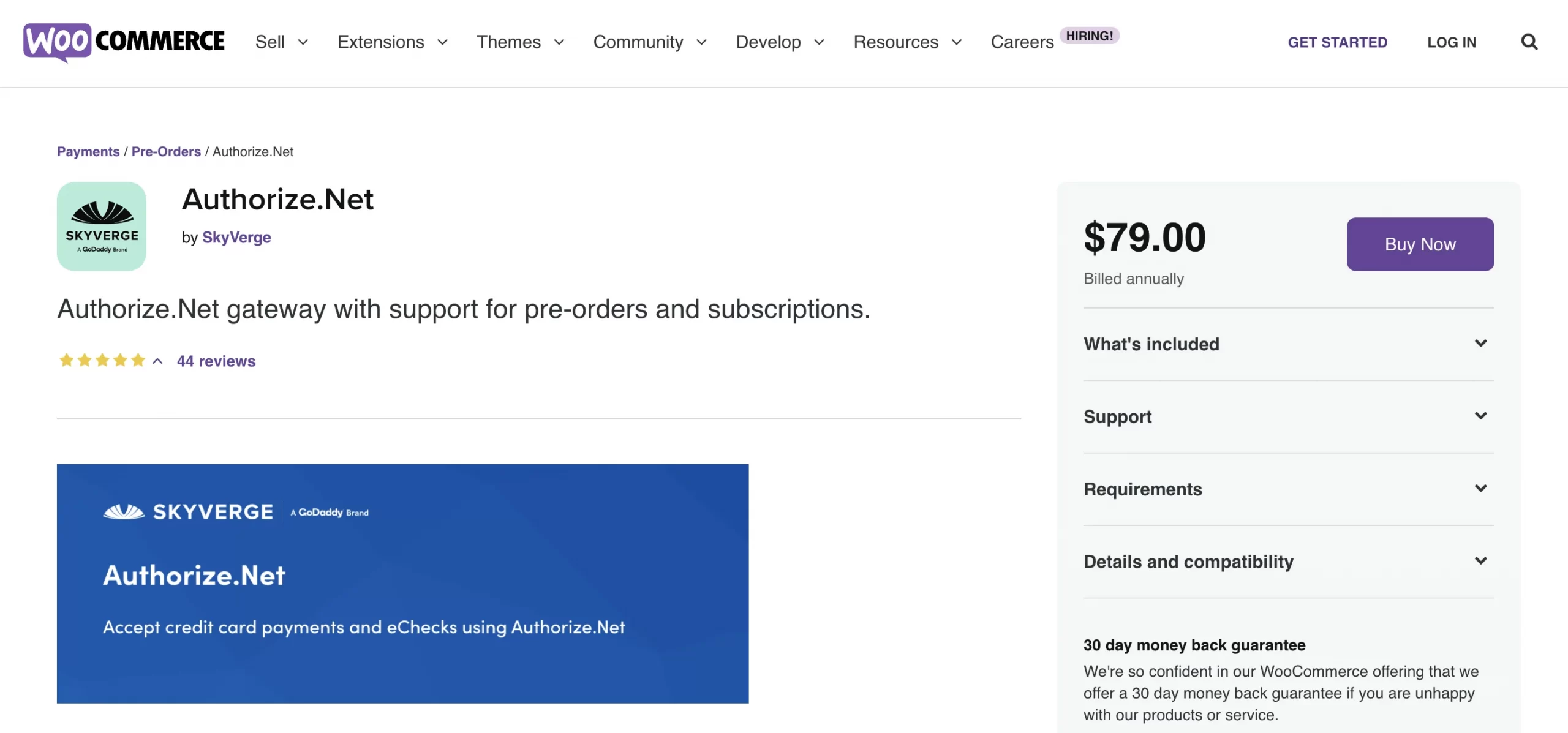The width and height of the screenshot is (1568, 733).
Task: Expand Details and compatibility section
Action: (1289, 562)
